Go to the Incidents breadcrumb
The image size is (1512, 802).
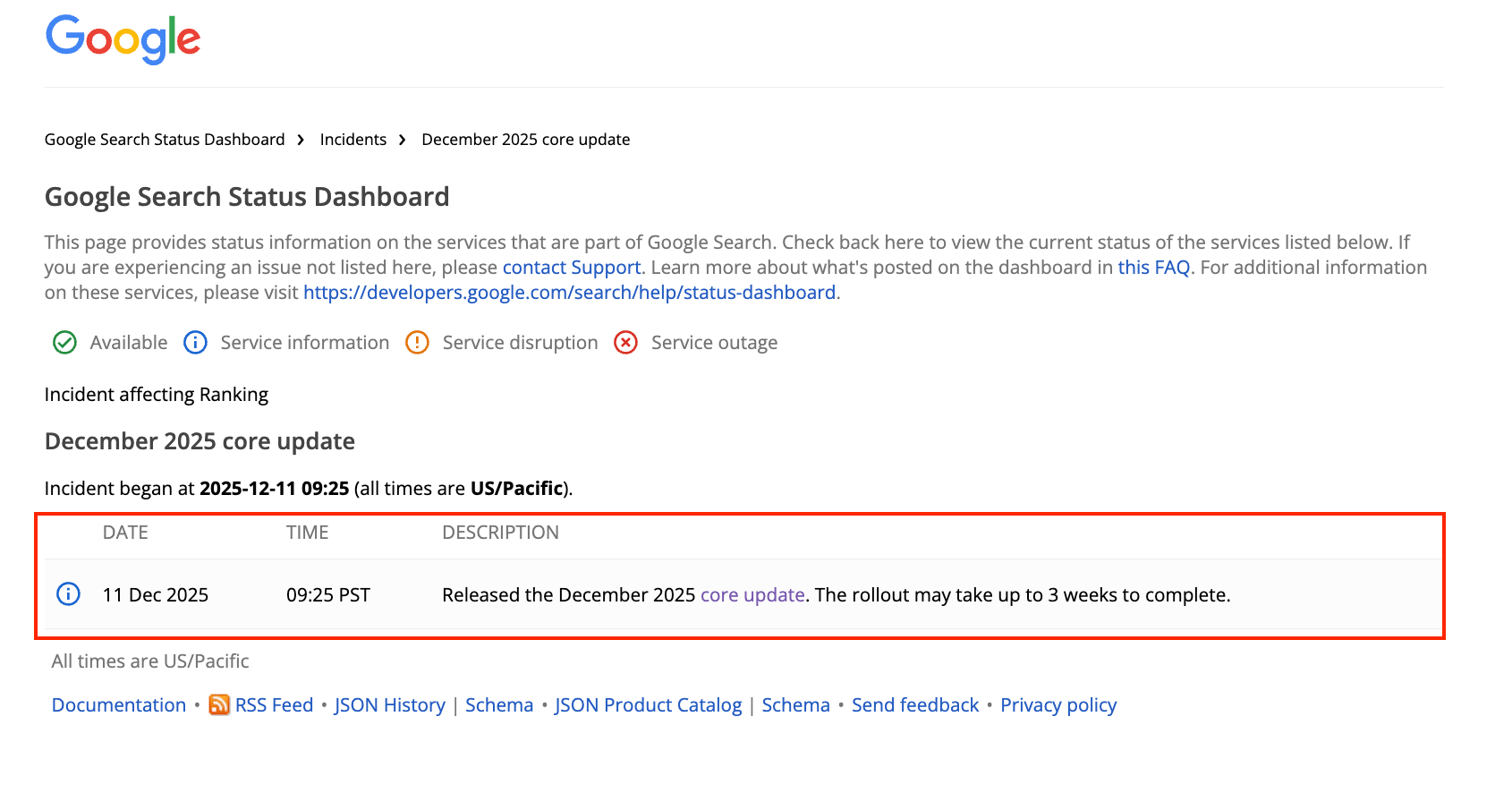coord(353,140)
